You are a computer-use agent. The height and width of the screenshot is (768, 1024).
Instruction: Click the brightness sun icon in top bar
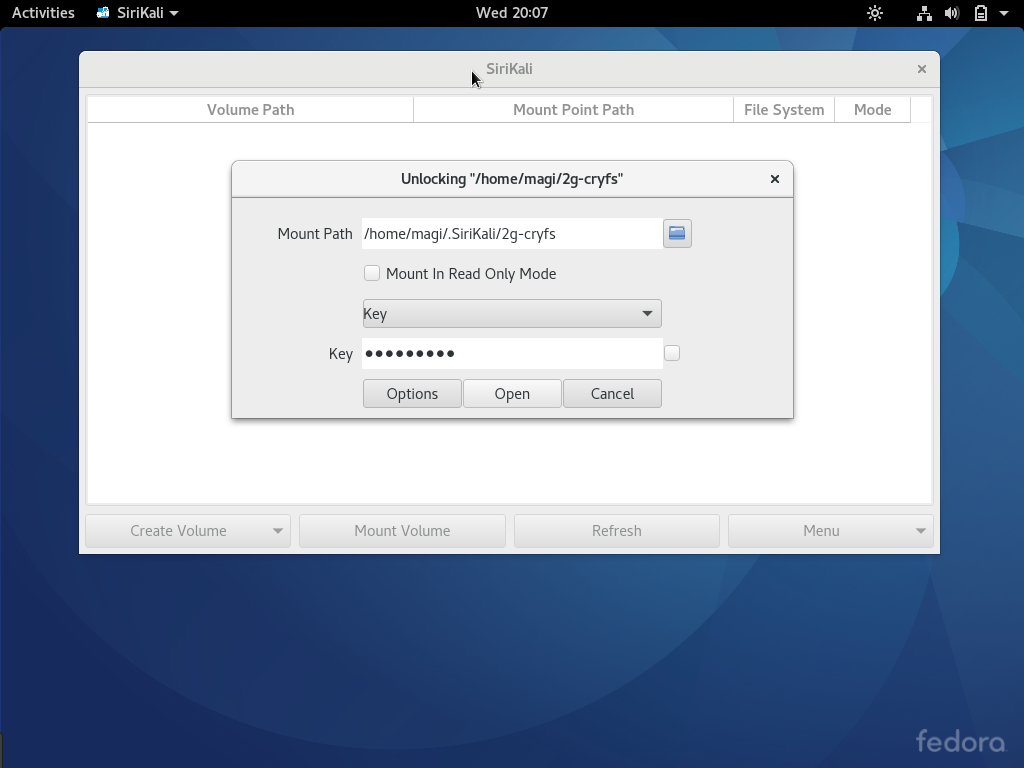point(875,13)
